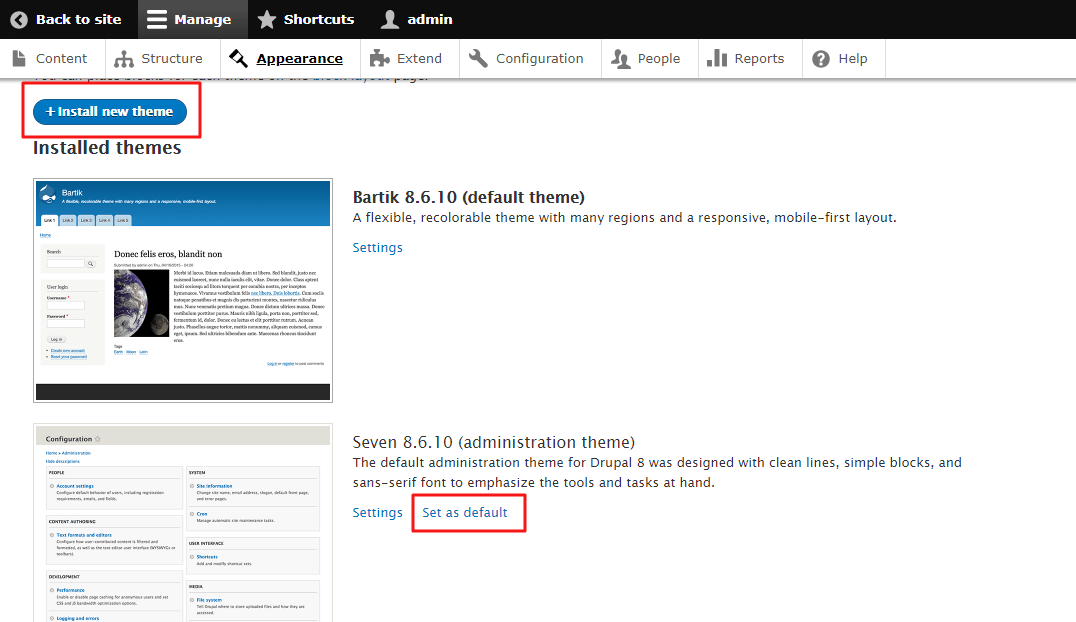This screenshot has height=622, width=1076.
Task: Open Settings for the Bartik theme
Action: point(377,247)
